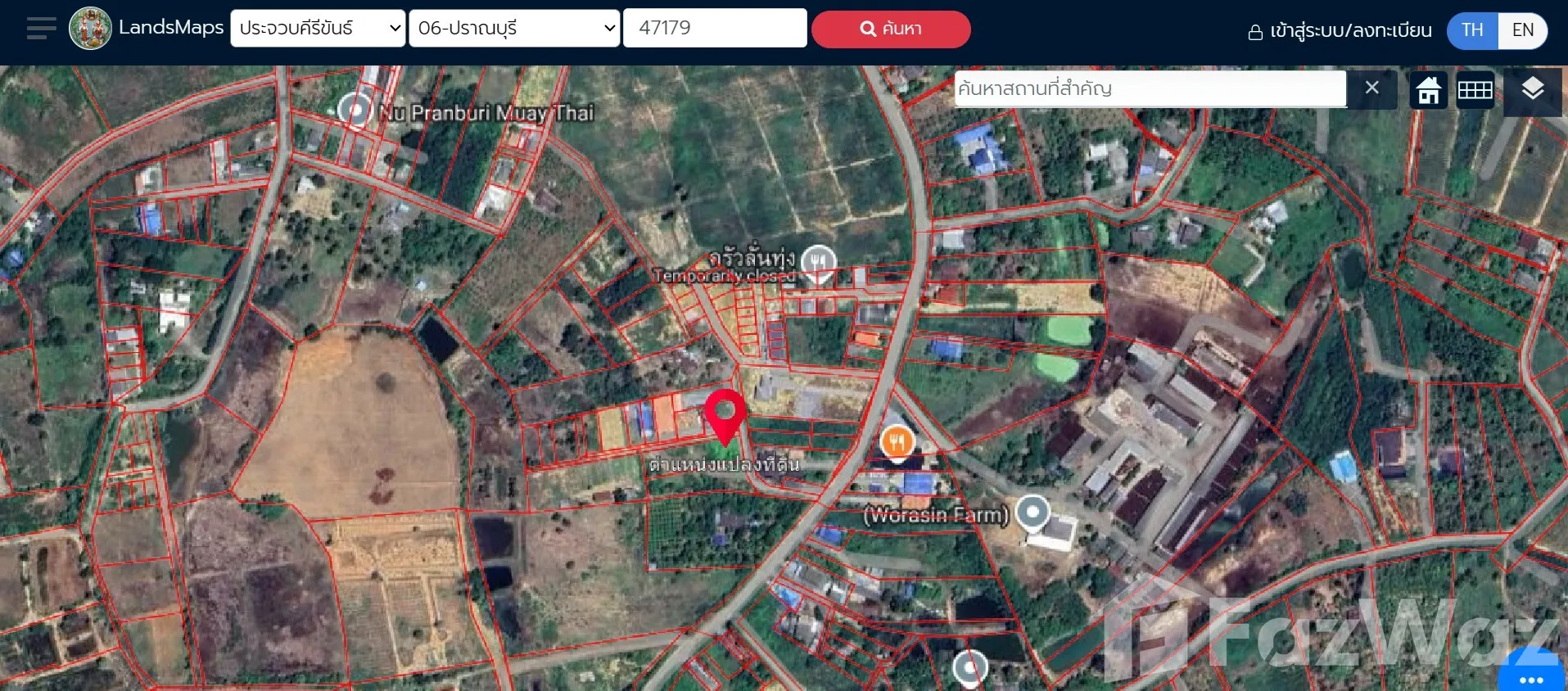Image resolution: width=1568 pixels, height=691 pixels.
Task: Click the LandsMaps emblem logo
Action: click(90, 29)
